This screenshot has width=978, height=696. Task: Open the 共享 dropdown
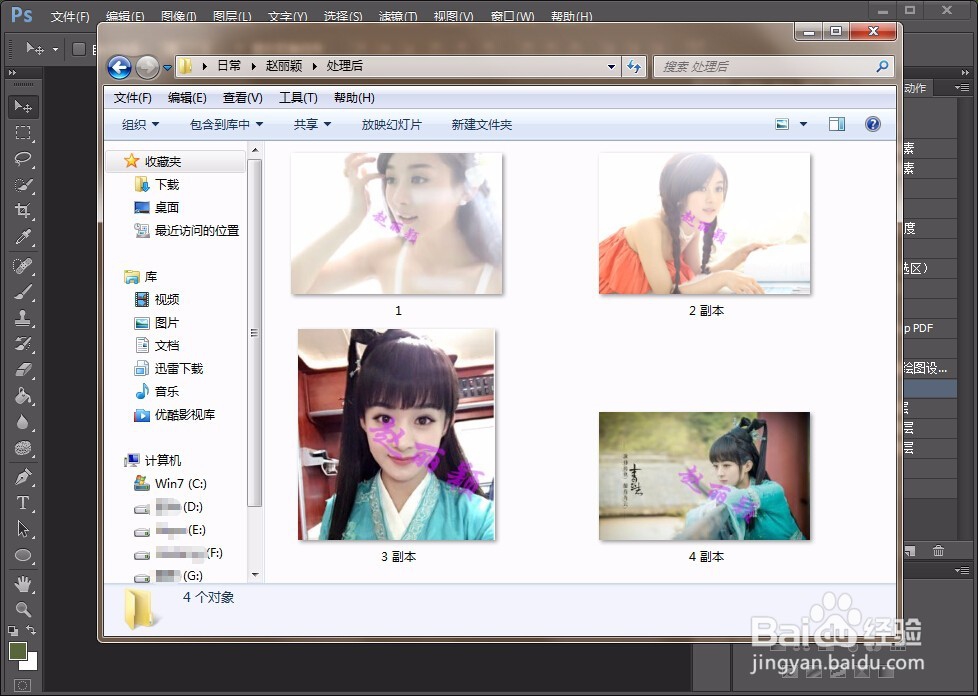point(312,125)
